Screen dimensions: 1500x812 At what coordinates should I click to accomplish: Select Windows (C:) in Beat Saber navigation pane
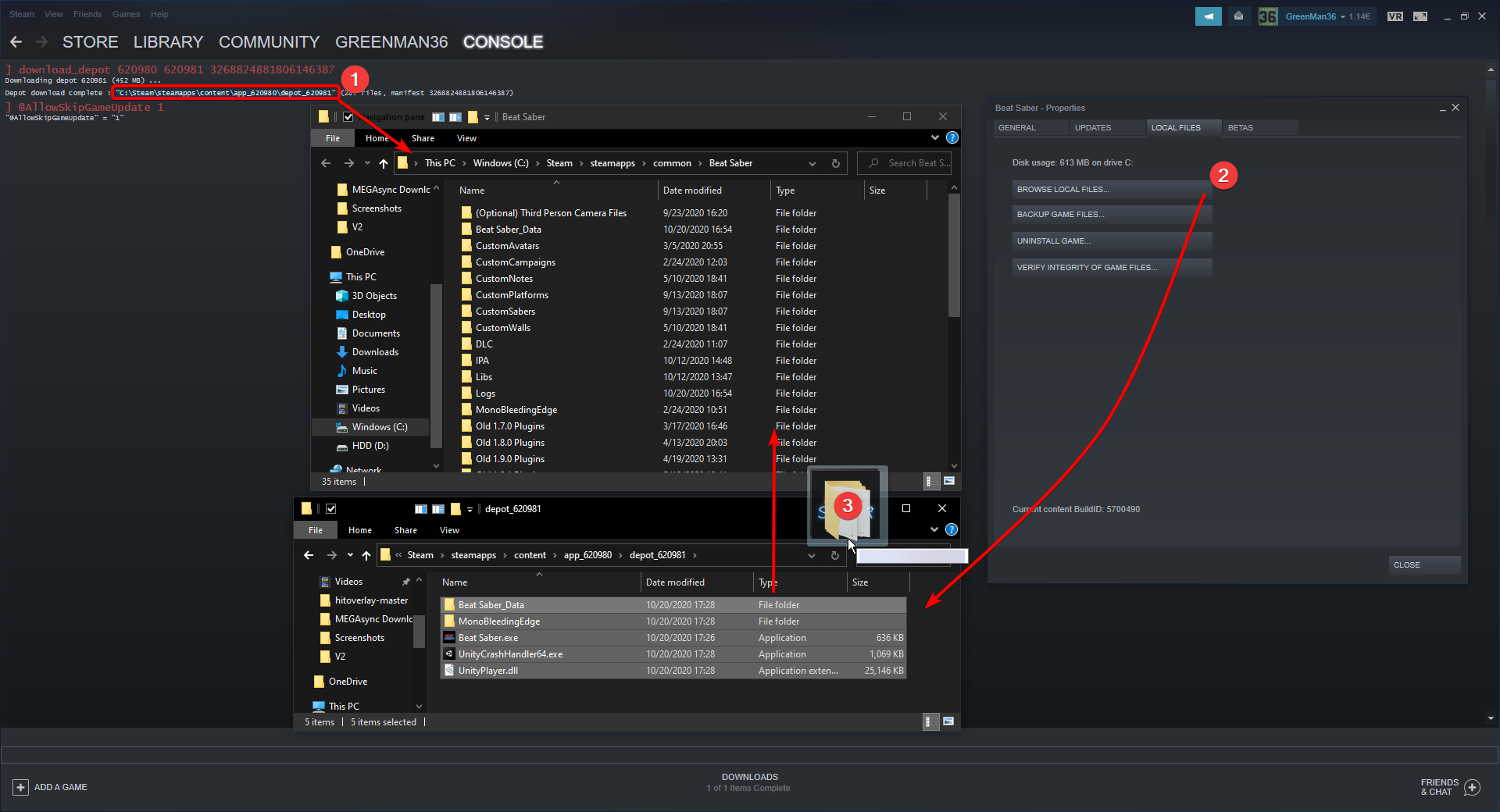pos(379,427)
